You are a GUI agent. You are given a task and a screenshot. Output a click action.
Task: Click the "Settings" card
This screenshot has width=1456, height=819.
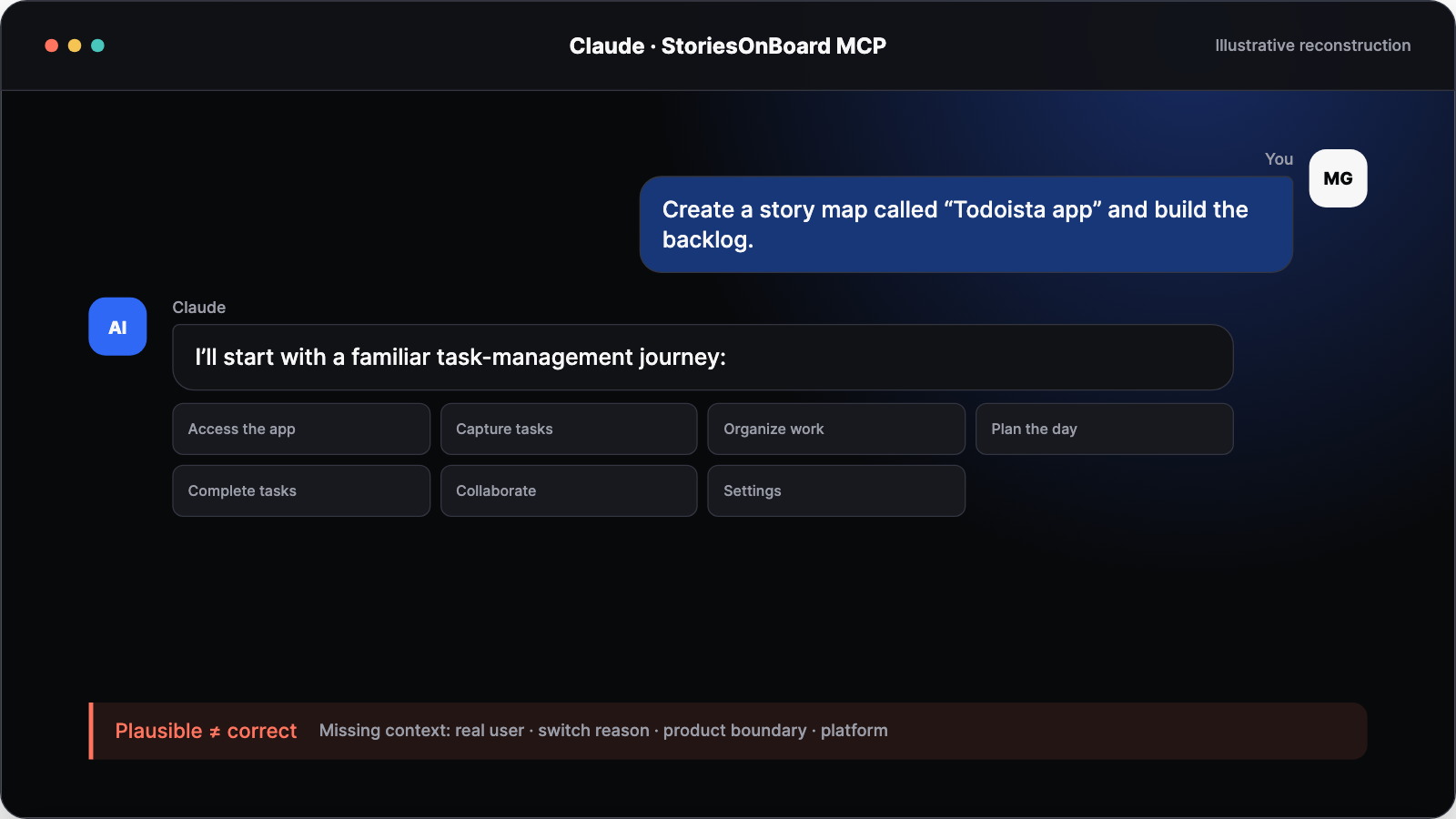point(836,490)
